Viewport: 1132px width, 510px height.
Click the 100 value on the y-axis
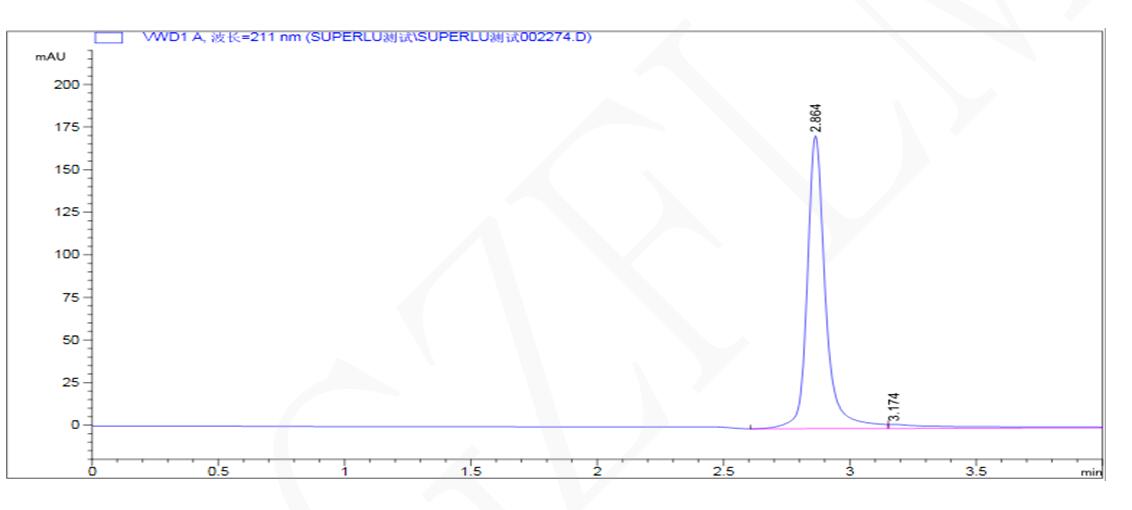click(67, 254)
